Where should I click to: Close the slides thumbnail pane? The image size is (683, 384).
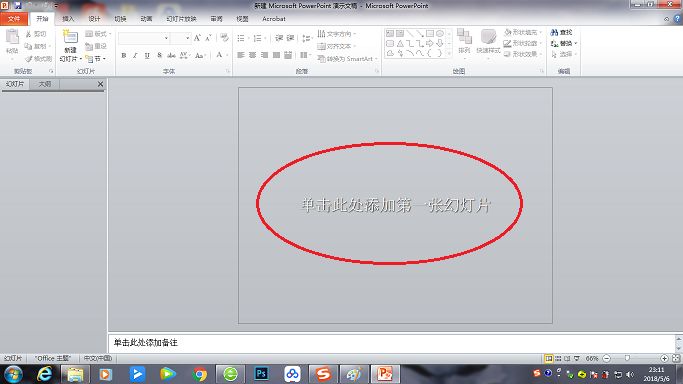coord(101,84)
